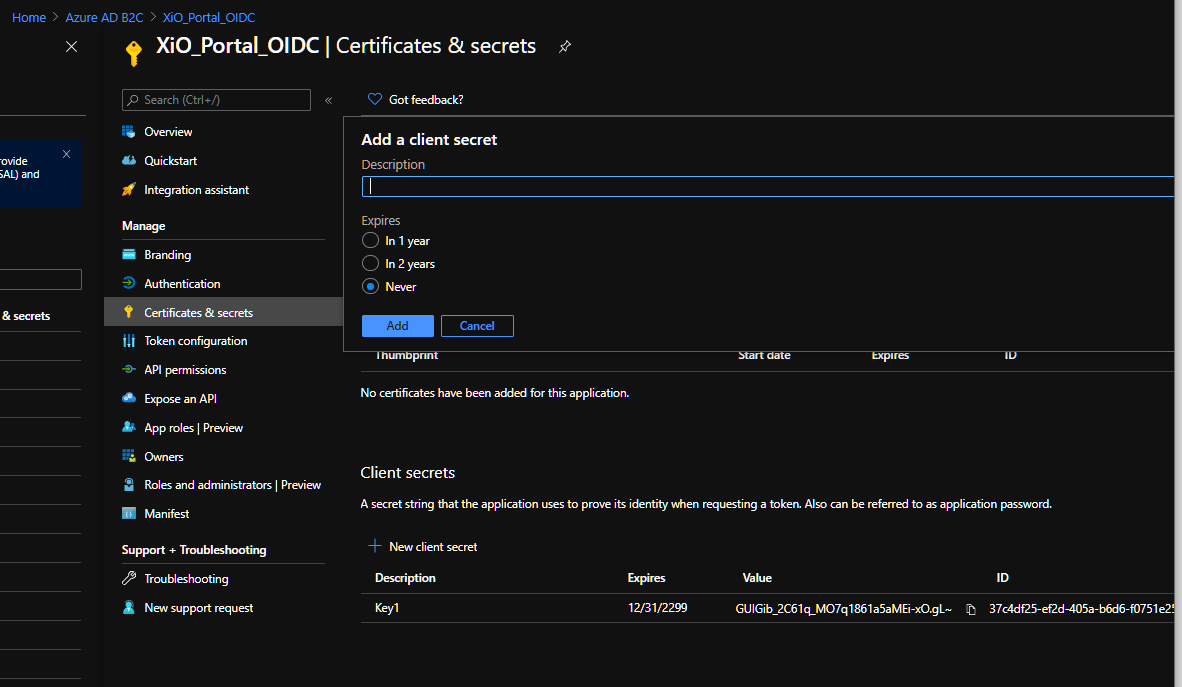Choose 'In 2 years' for secret expiry

point(369,263)
